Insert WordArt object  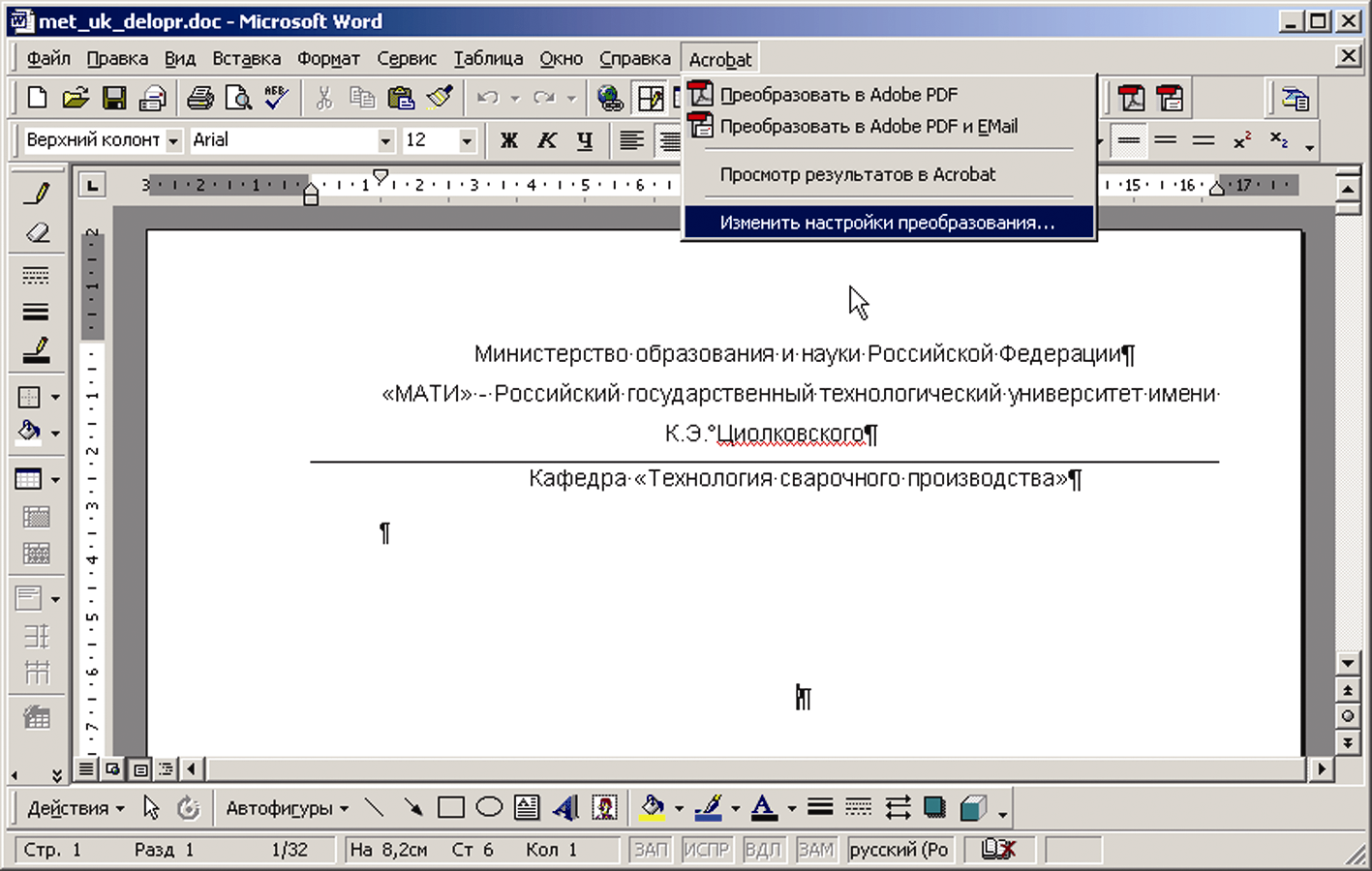click(565, 807)
